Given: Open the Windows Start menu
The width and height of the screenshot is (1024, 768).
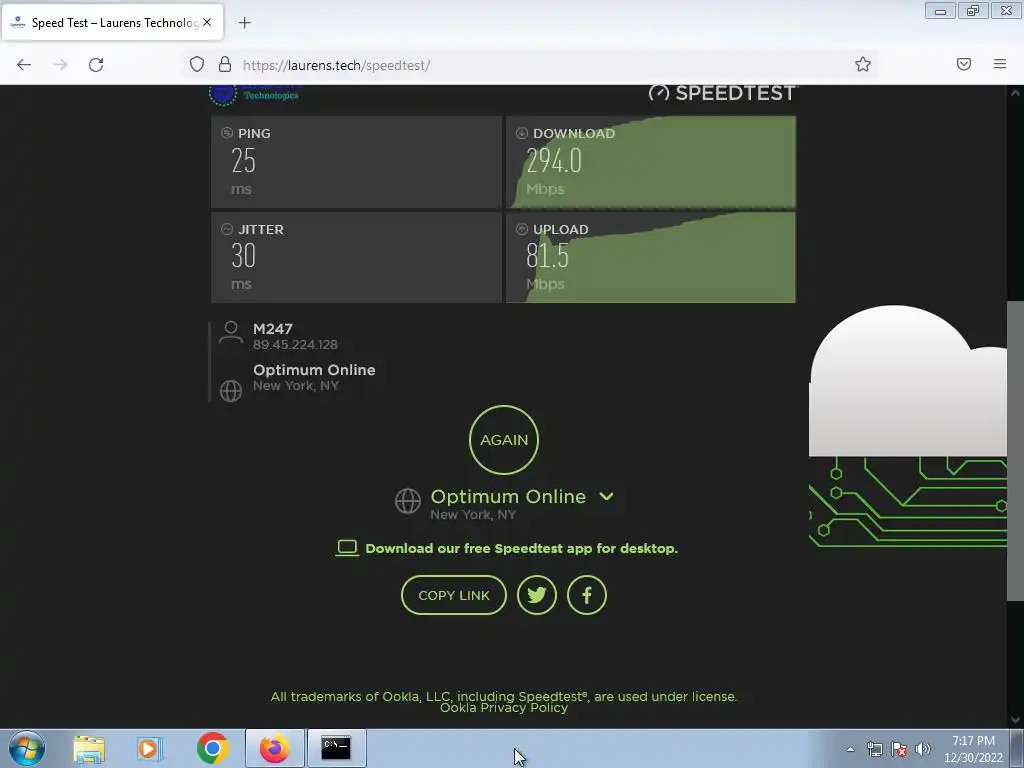Looking at the screenshot, I should coord(27,748).
